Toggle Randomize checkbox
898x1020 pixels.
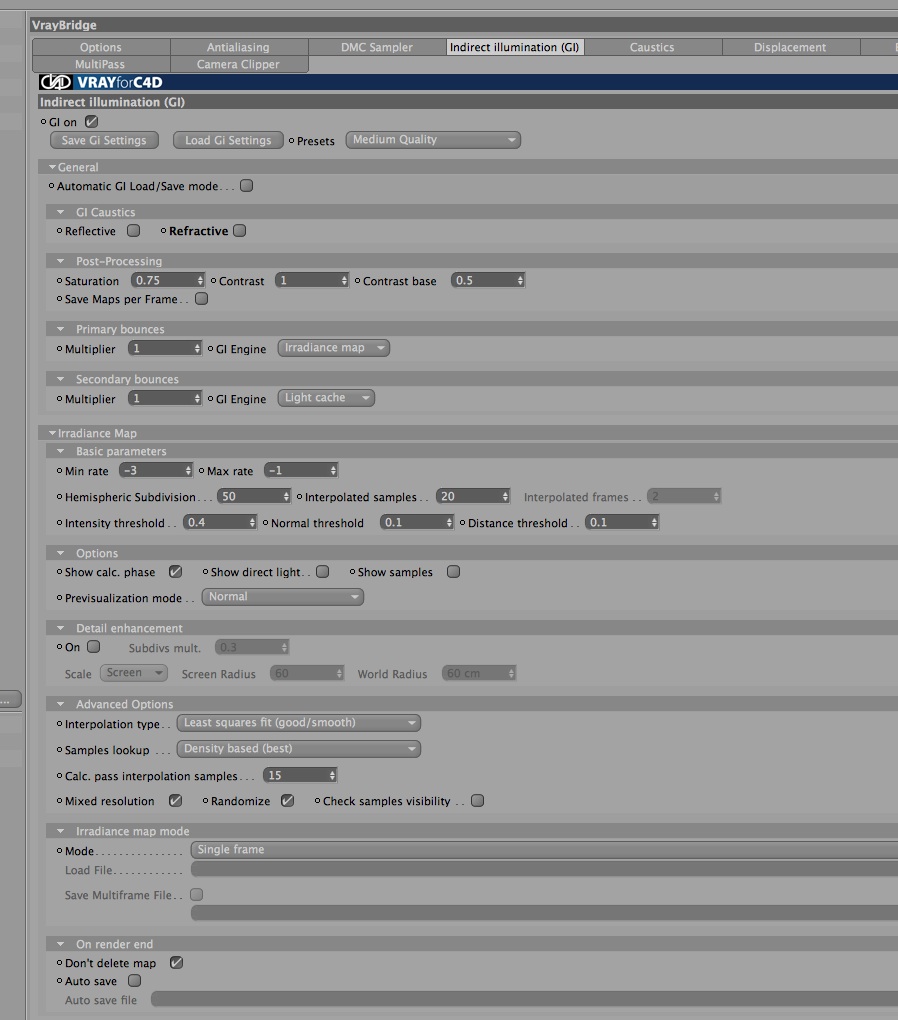coord(288,801)
